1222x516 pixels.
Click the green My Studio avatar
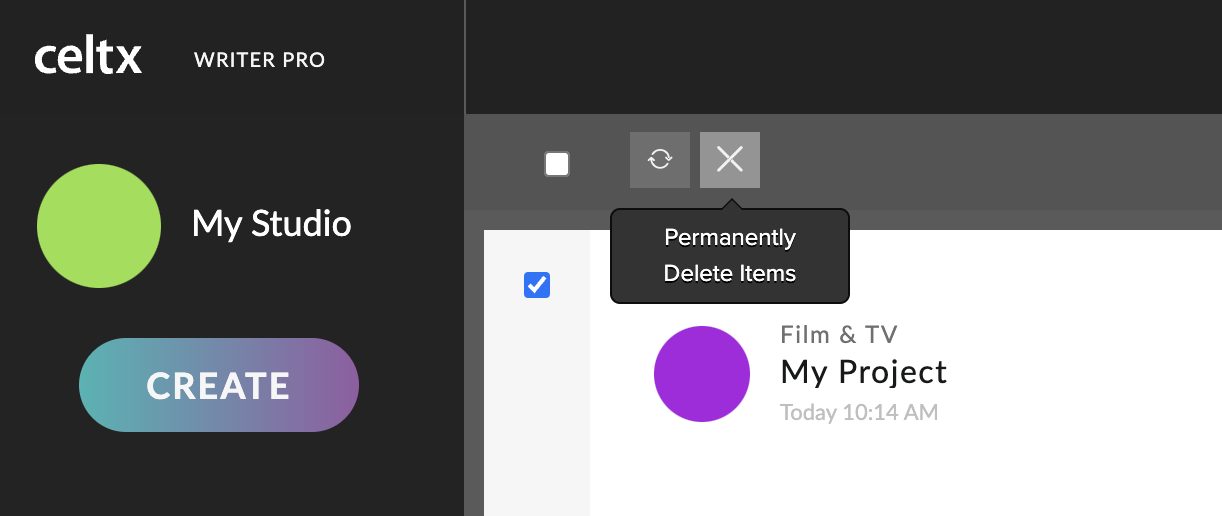(99, 226)
